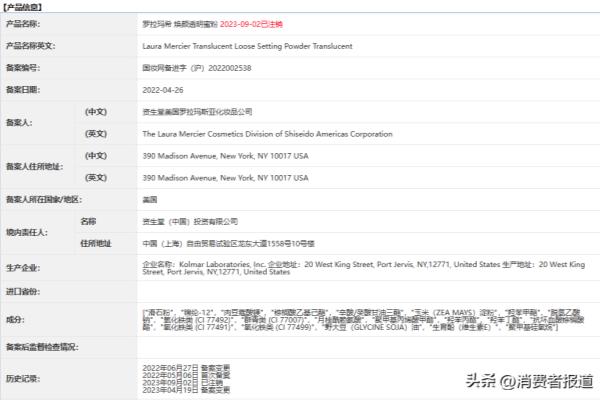Select the red '2023-09-02已注销' status text
This screenshot has height=400, width=600.
[251, 24]
